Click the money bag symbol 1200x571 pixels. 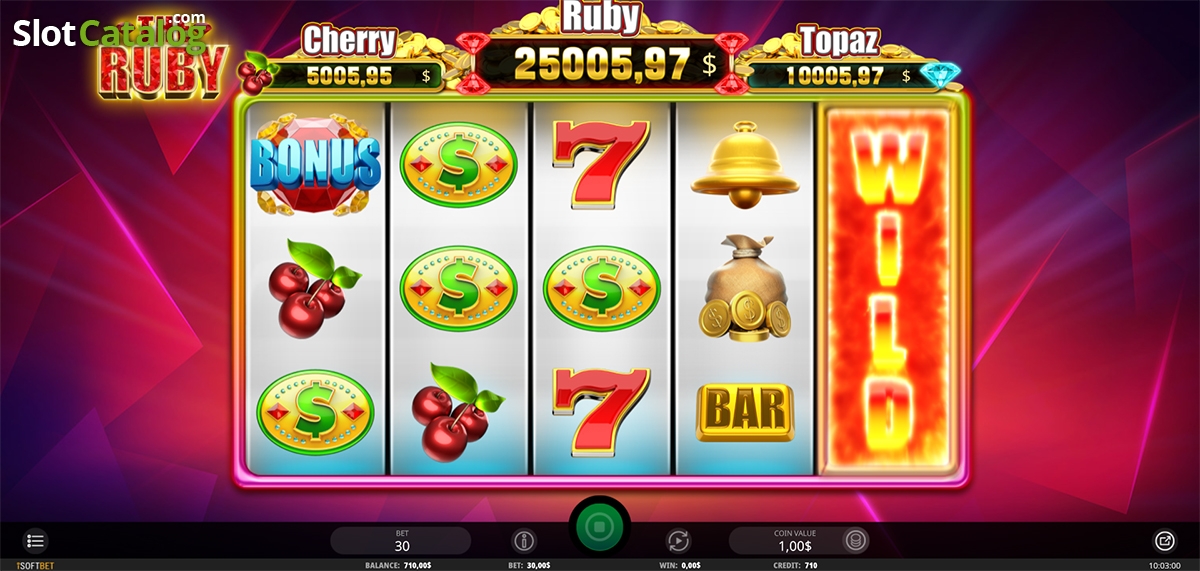pos(745,288)
